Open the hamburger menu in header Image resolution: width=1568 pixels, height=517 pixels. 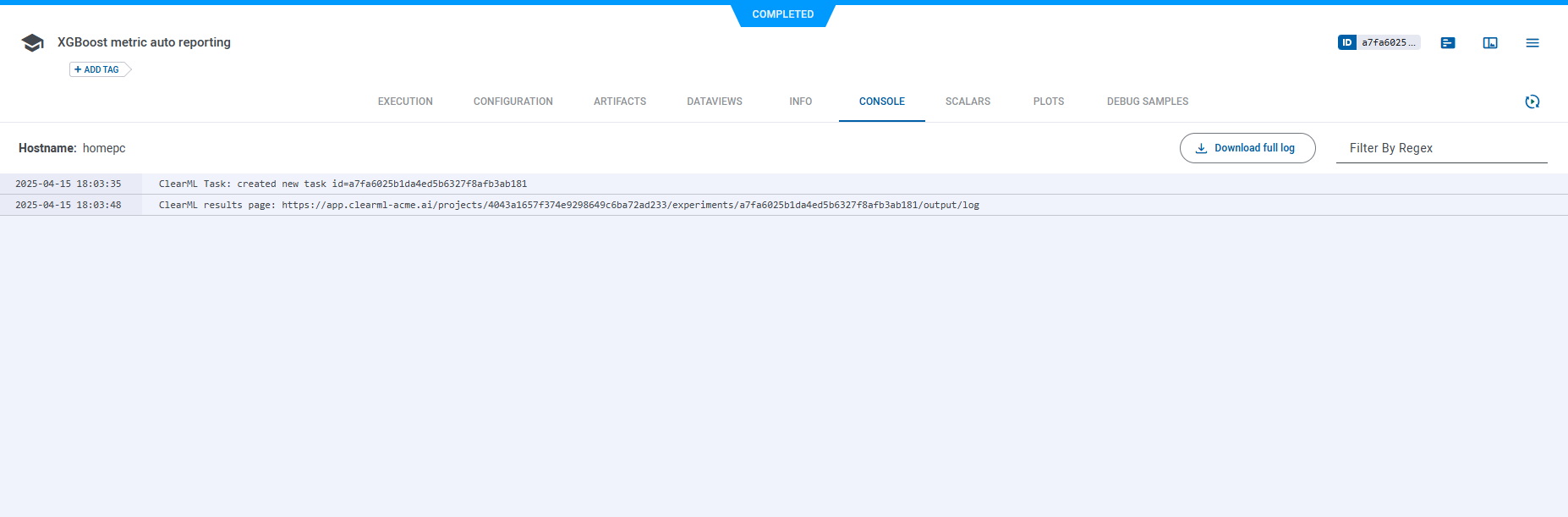[1532, 43]
